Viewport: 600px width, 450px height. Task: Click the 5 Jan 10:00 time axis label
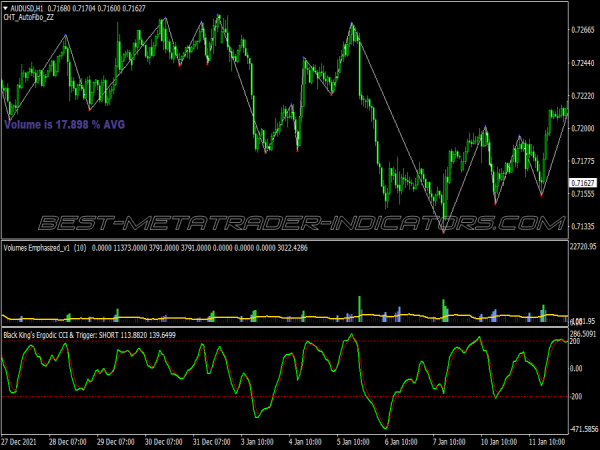[353, 442]
